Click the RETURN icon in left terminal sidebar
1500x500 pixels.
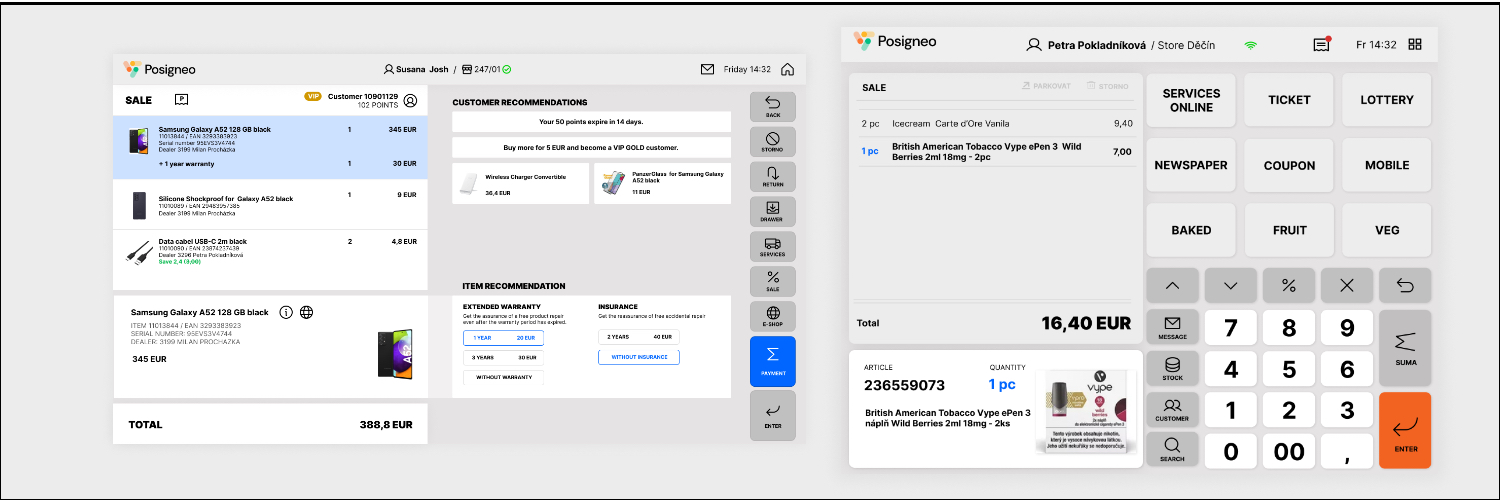[x=772, y=176]
